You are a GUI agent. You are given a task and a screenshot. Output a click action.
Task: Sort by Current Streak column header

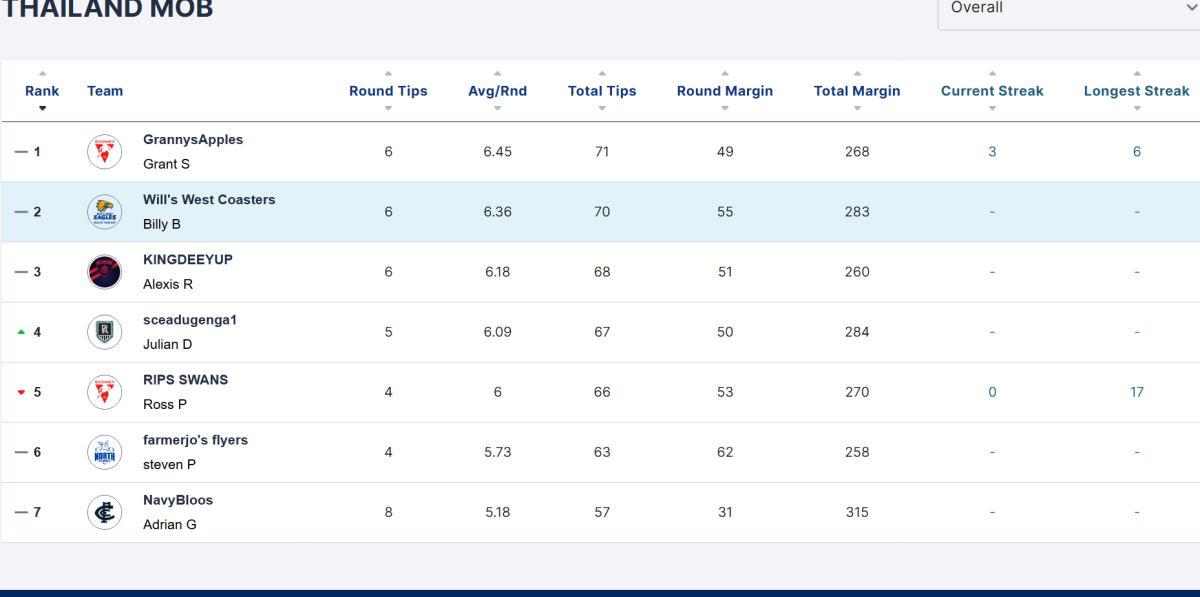pos(992,91)
